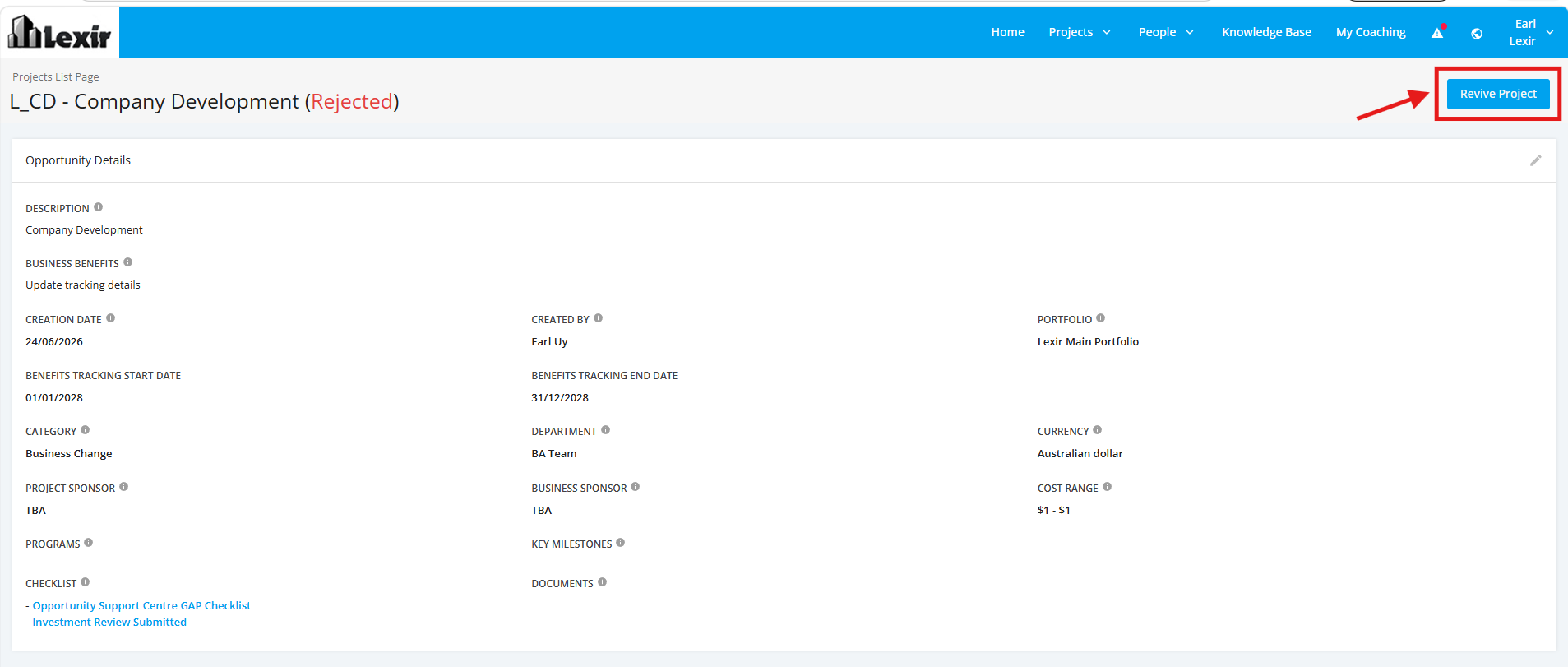Show info for Business Sponsor field

coord(635,487)
